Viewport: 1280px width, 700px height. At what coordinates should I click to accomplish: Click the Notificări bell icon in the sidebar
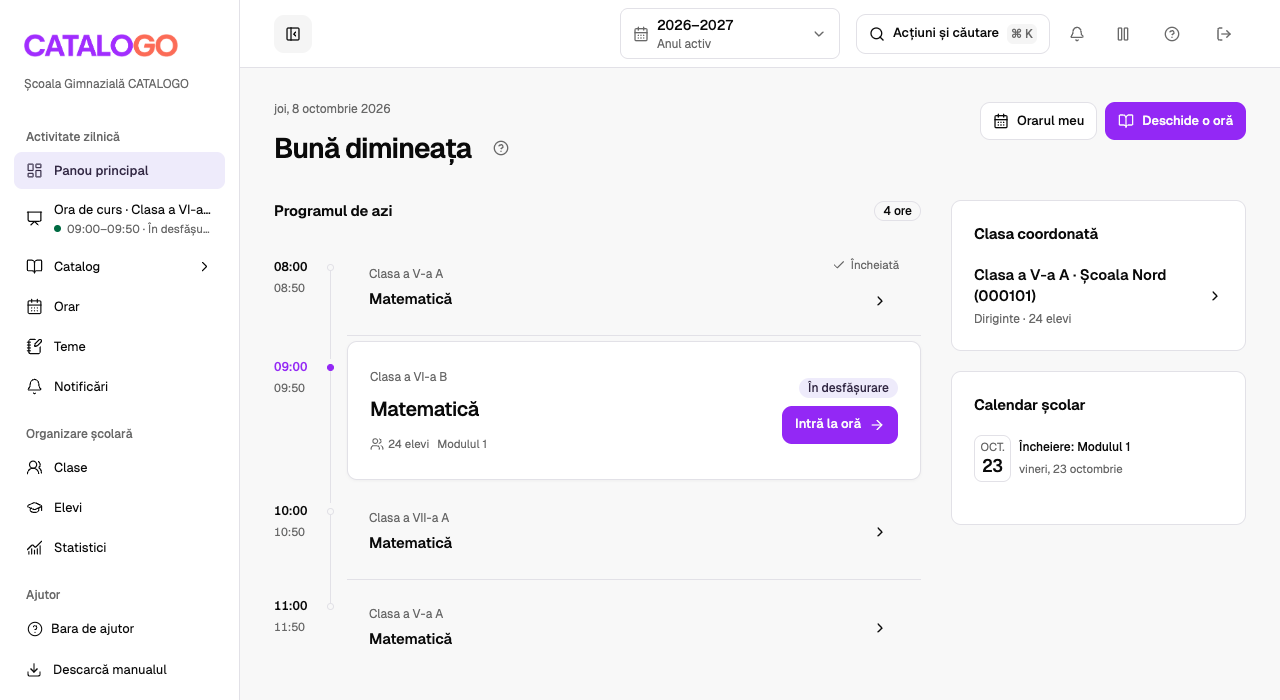coord(35,387)
